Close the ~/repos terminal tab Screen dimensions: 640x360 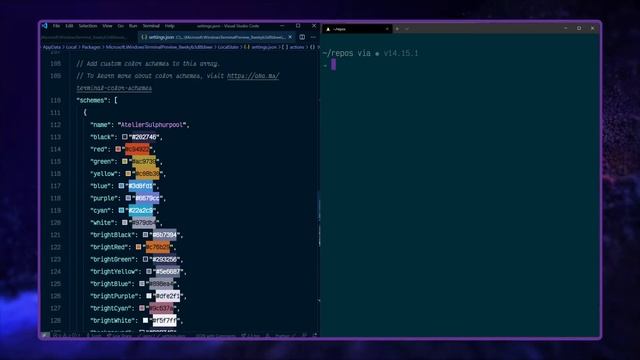point(387,29)
